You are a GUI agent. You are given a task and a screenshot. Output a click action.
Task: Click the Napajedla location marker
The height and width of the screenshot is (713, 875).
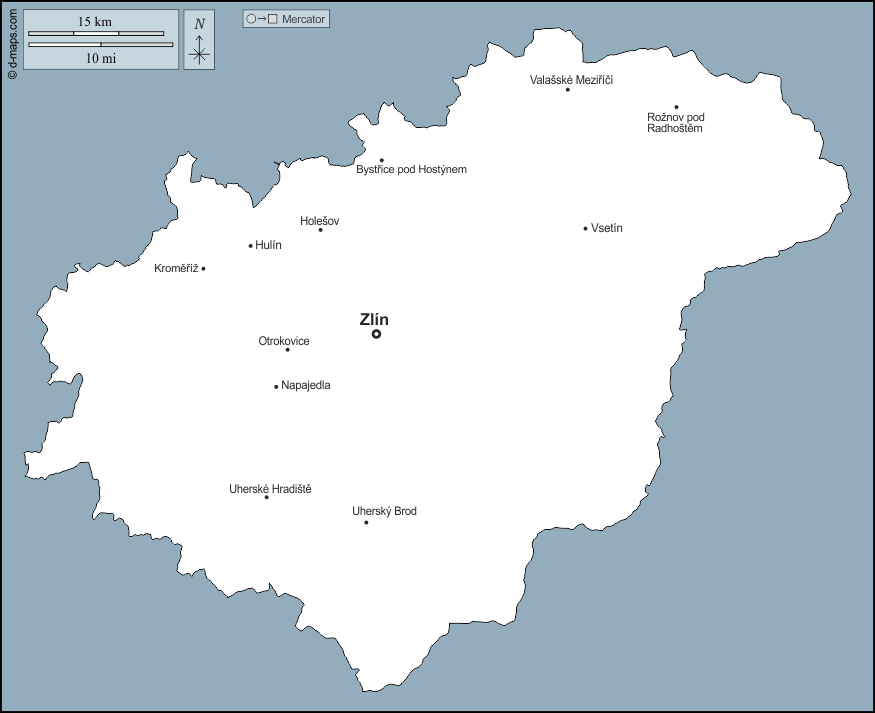coord(275,385)
